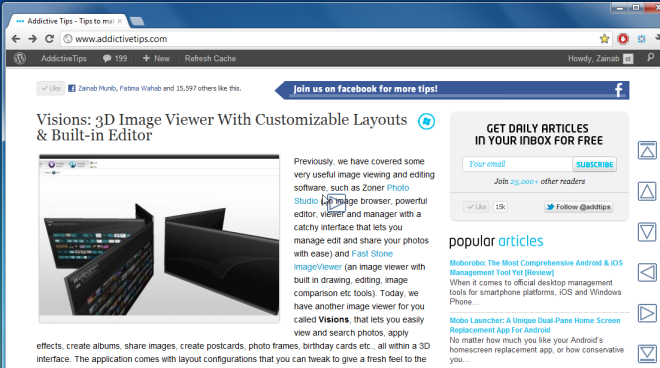Reload the page with the refresh icon
Image resolution: width=660 pixels, height=368 pixels.
click(49, 39)
